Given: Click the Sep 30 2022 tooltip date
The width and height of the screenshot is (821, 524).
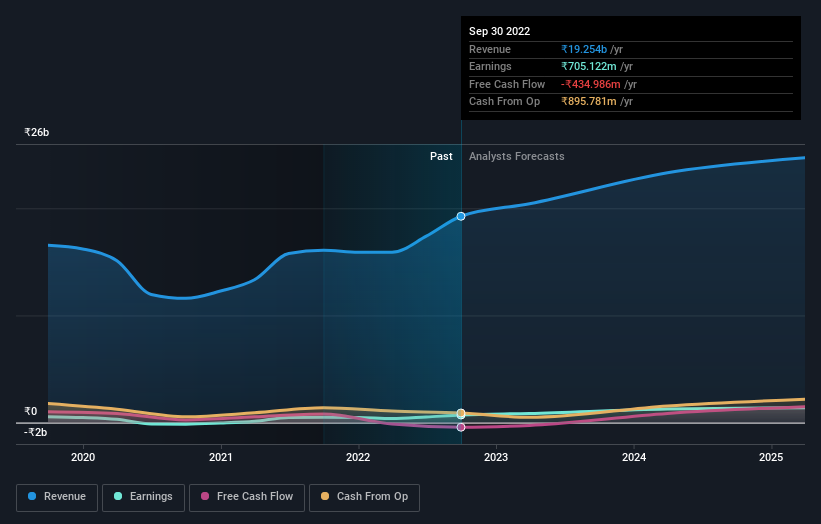Looking at the screenshot, I should pyautogui.click(x=500, y=31).
